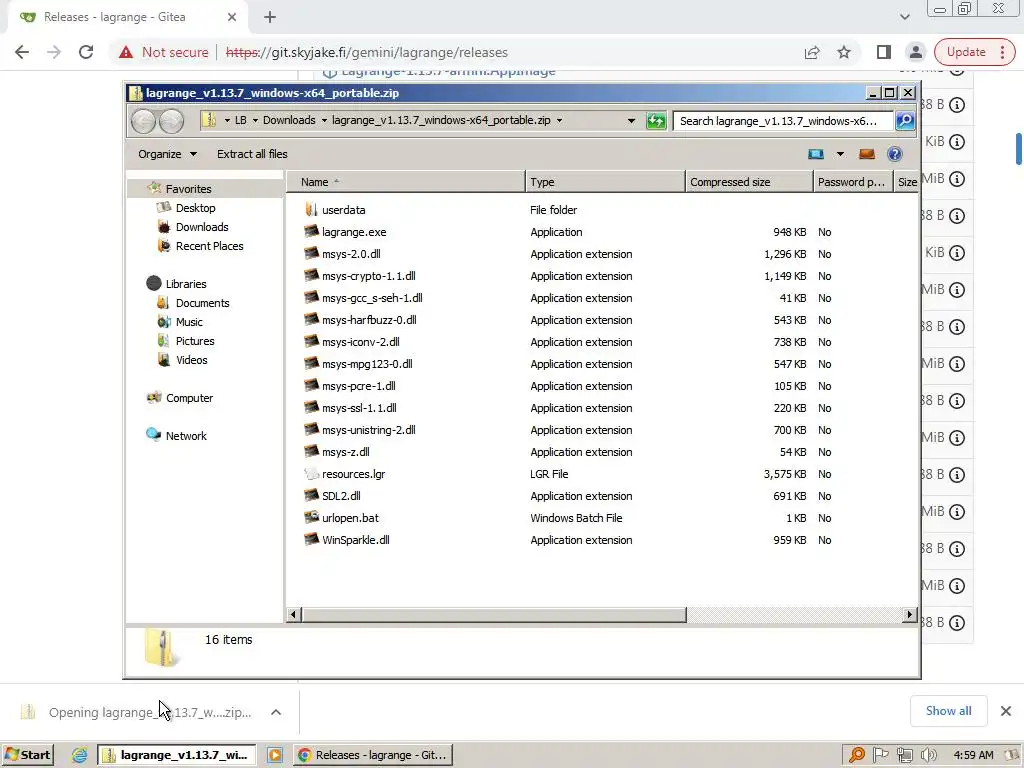
Task: Sort by Compressed size column header
Action: click(x=749, y=182)
